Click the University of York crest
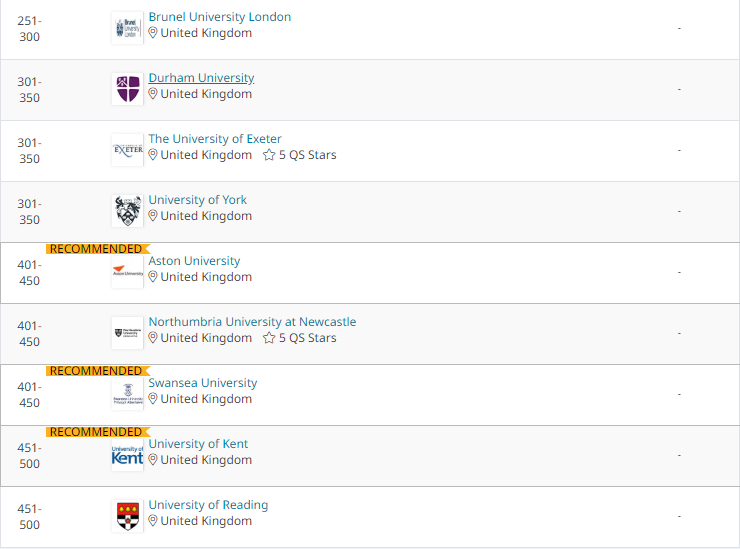 [x=127, y=211]
